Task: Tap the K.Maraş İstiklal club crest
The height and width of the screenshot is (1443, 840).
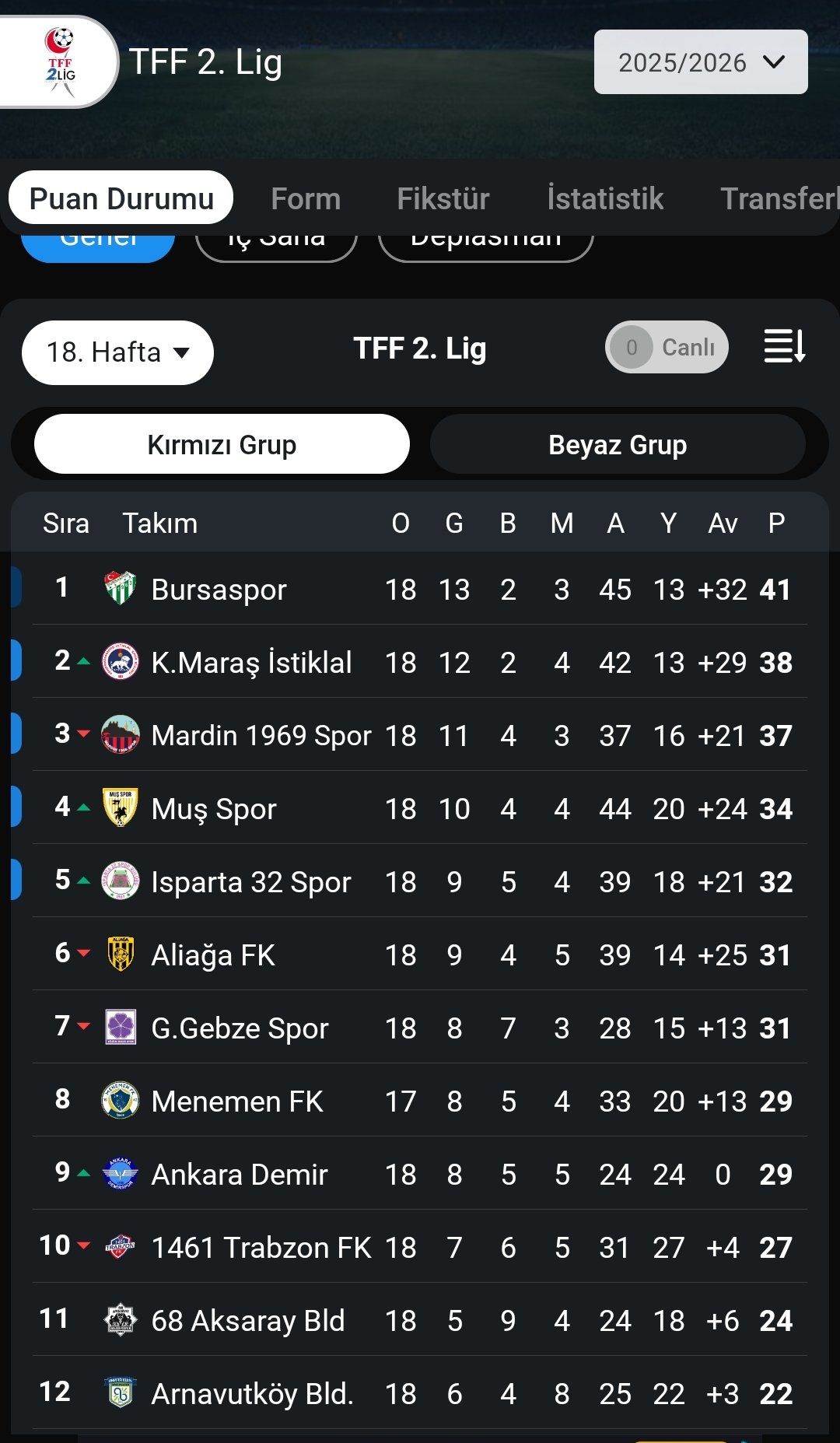Action: tap(121, 662)
